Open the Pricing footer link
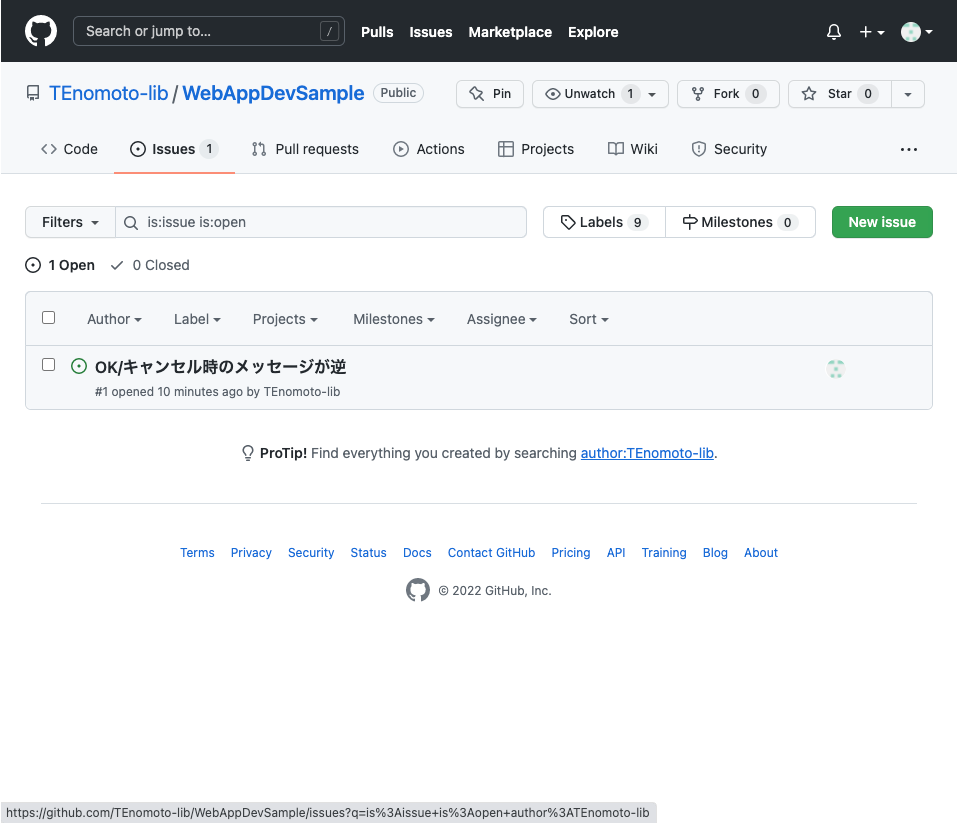The width and height of the screenshot is (957, 824). coord(571,552)
